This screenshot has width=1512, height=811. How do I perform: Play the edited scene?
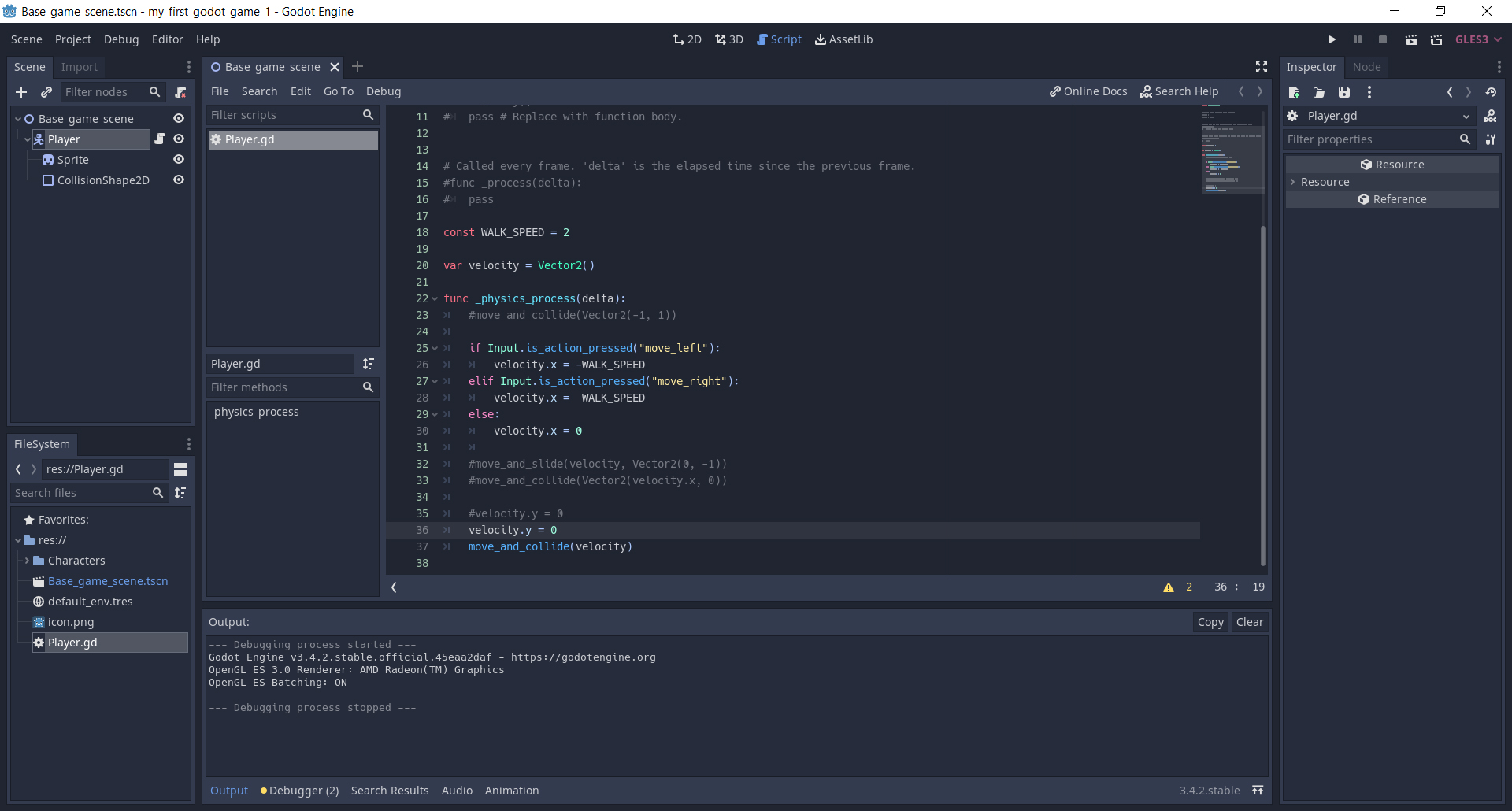[1411, 39]
